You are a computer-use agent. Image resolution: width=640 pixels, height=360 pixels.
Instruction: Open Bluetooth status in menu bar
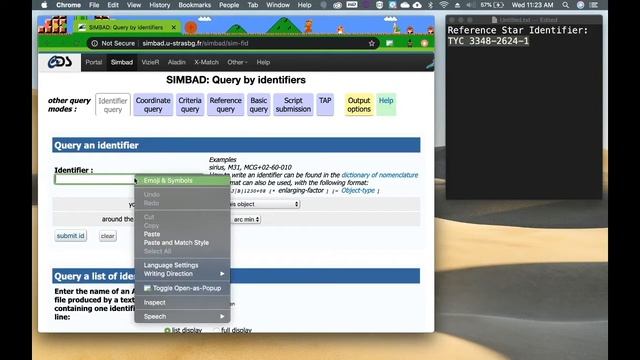click(431, 5)
